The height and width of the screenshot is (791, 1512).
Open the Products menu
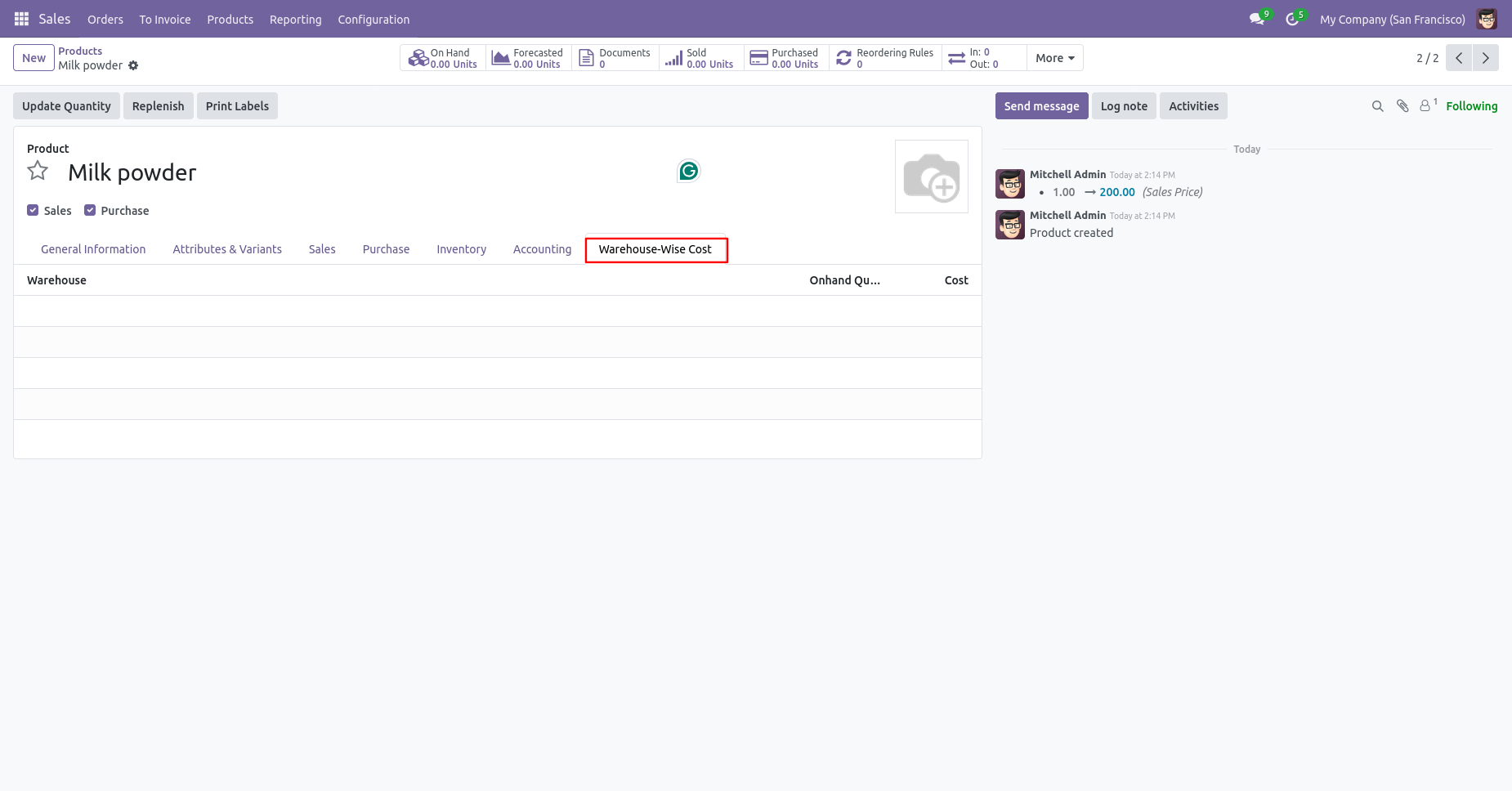click(230, 19)
